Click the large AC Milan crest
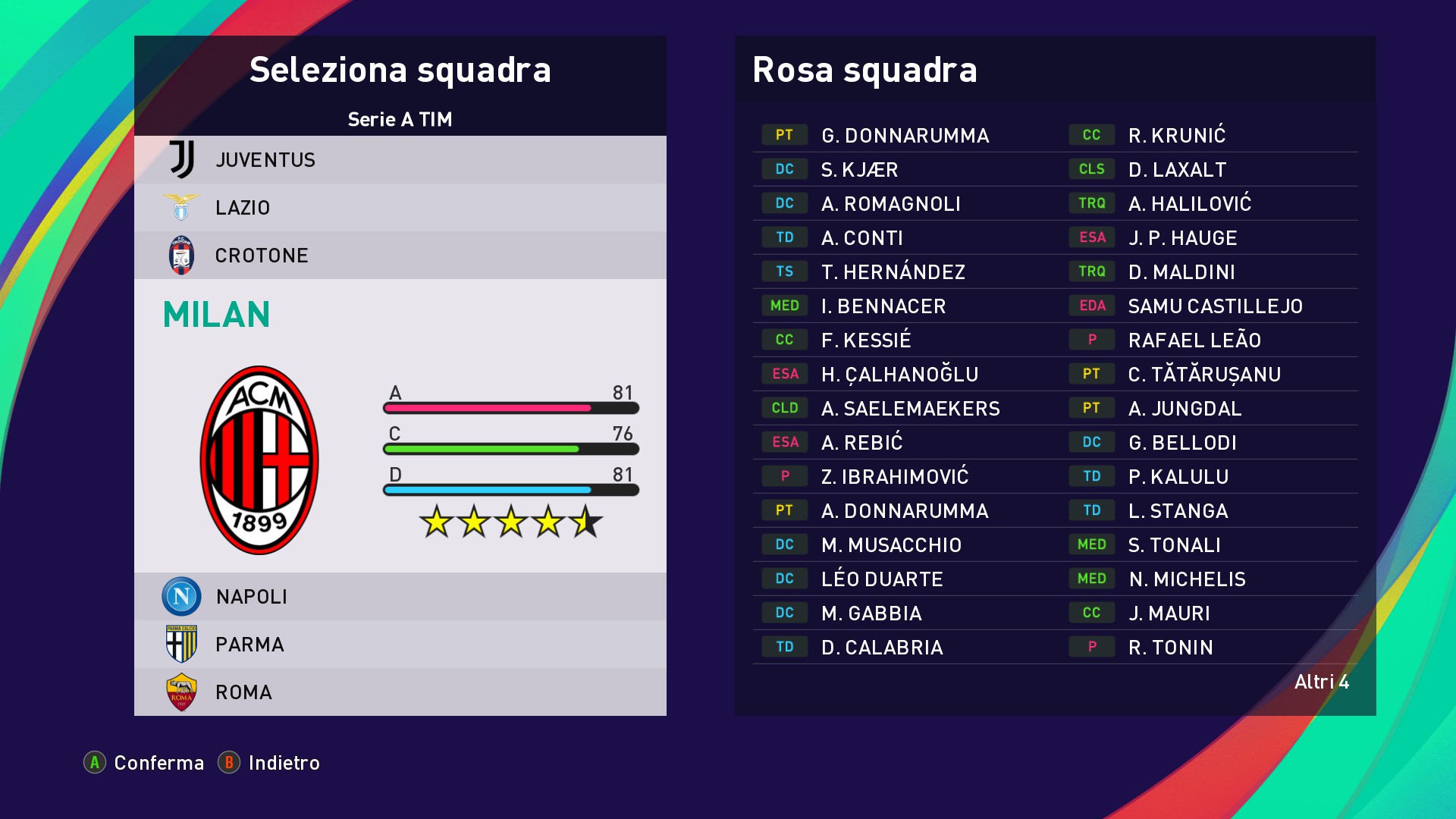 tap(259, 460)
